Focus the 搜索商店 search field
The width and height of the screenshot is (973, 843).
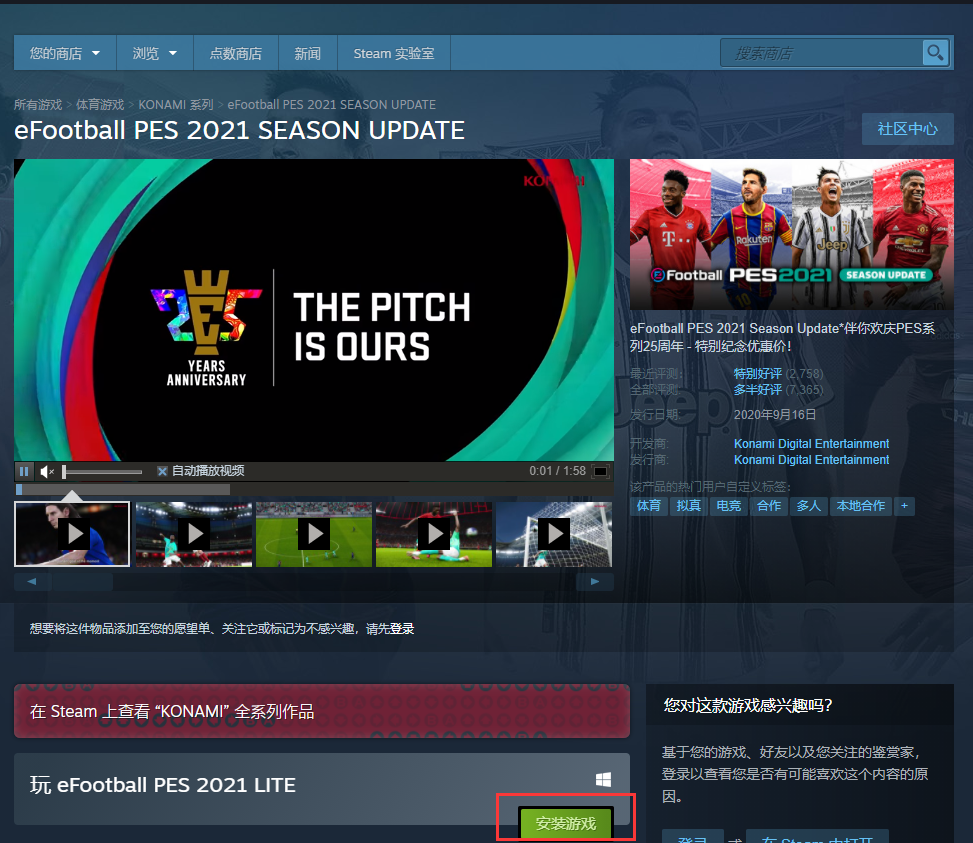[x=822, y=53]
